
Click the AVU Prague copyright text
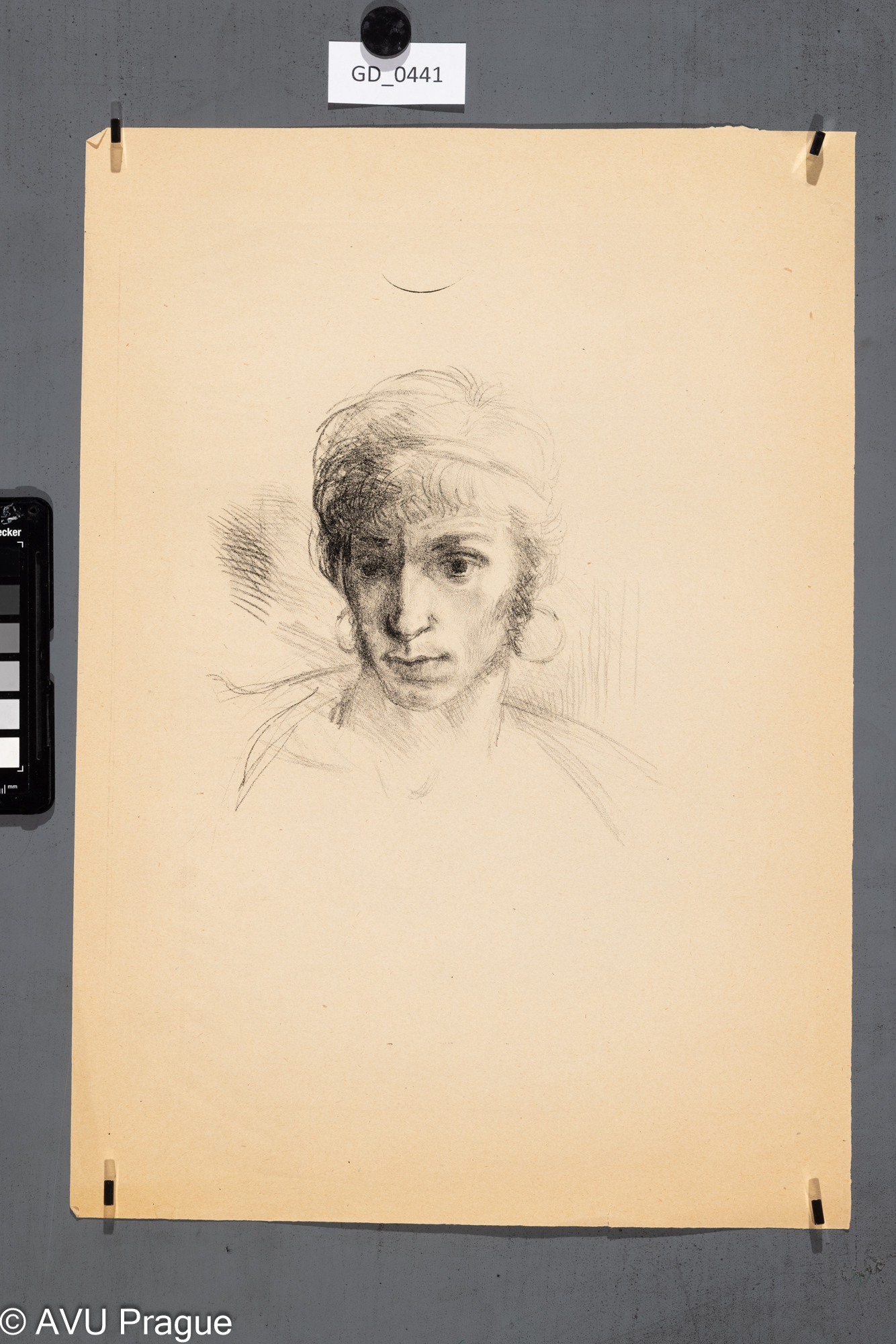[x=116, y=1322]
